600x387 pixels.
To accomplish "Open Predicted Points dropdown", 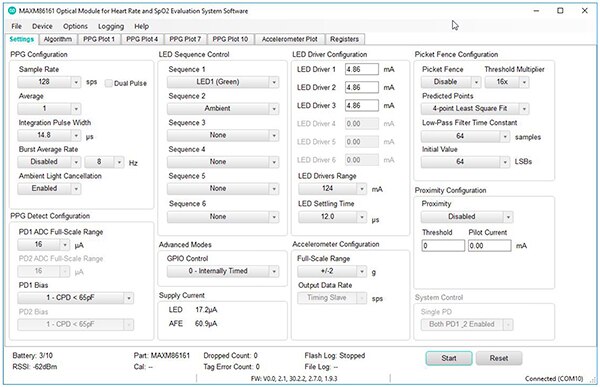I will point(475,109).
